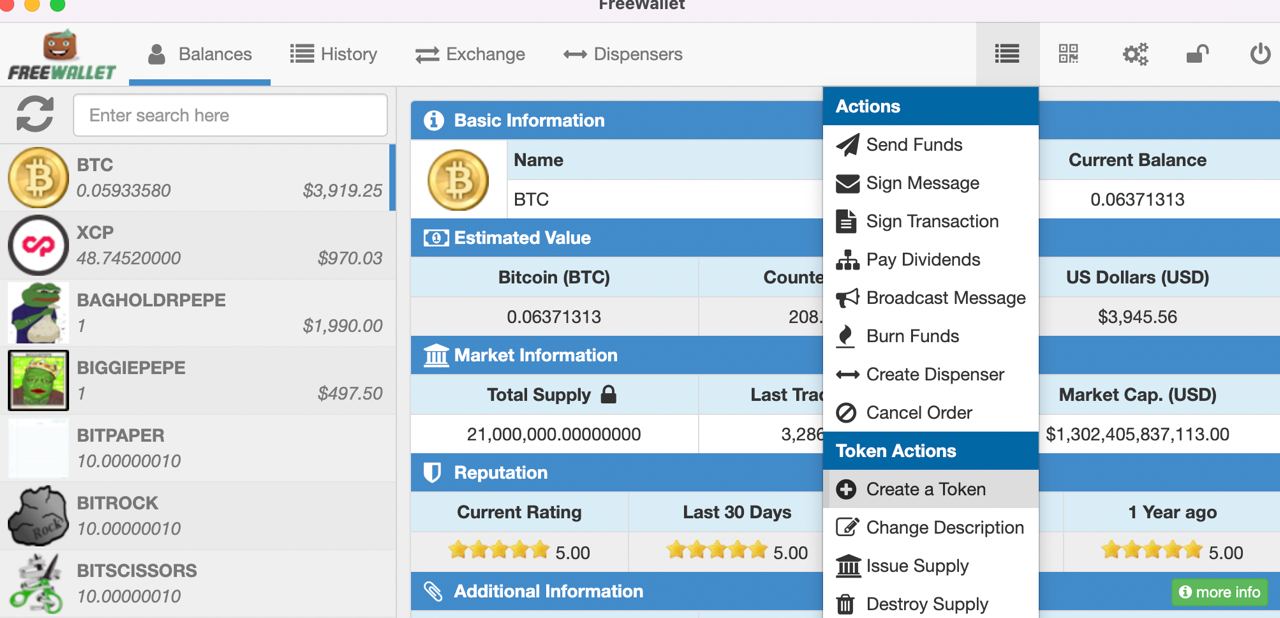Click the BITSCISSORS scissors image
Viewport: 1280px width, 618px height.
pos(38,584)
